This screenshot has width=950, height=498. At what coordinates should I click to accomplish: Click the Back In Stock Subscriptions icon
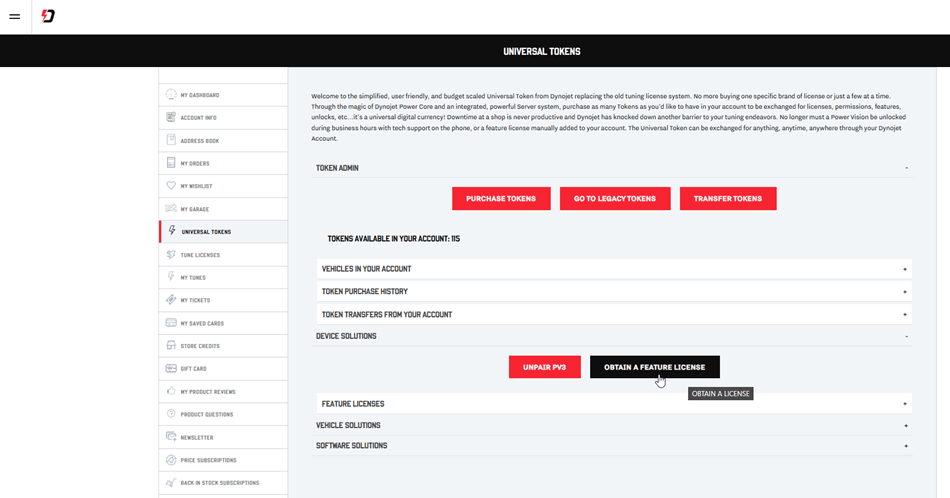[x=171, y=482]
